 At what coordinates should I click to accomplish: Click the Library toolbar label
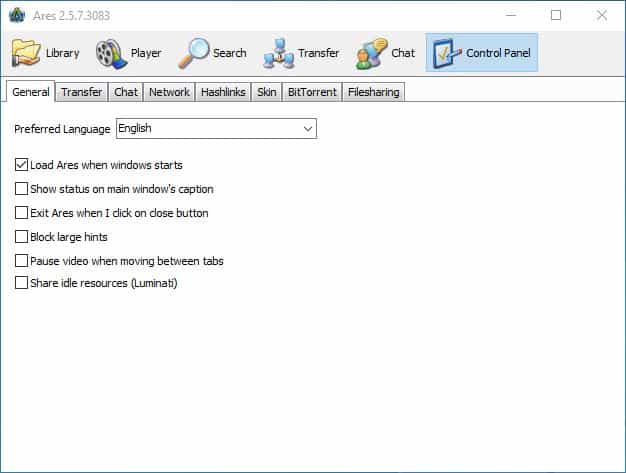(x=62, y=53)
